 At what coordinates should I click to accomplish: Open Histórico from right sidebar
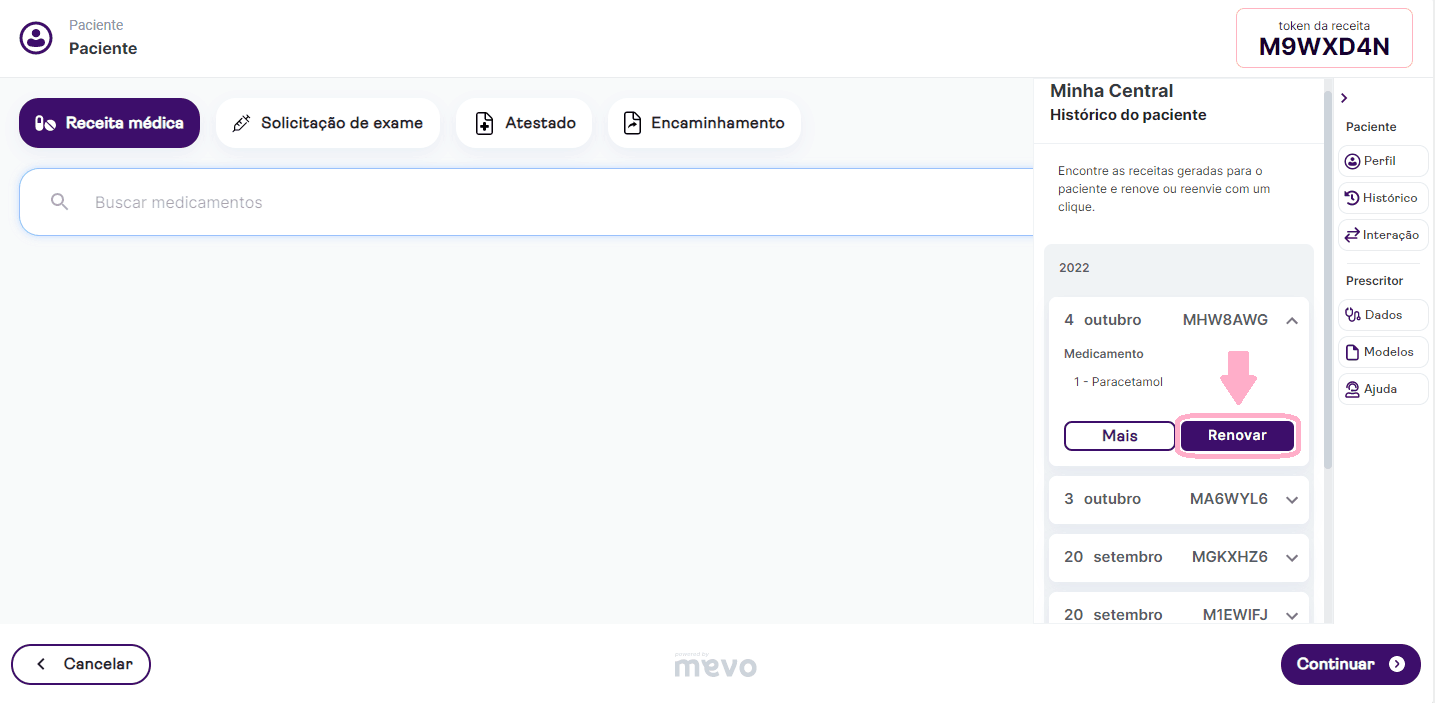point(1382,198)
